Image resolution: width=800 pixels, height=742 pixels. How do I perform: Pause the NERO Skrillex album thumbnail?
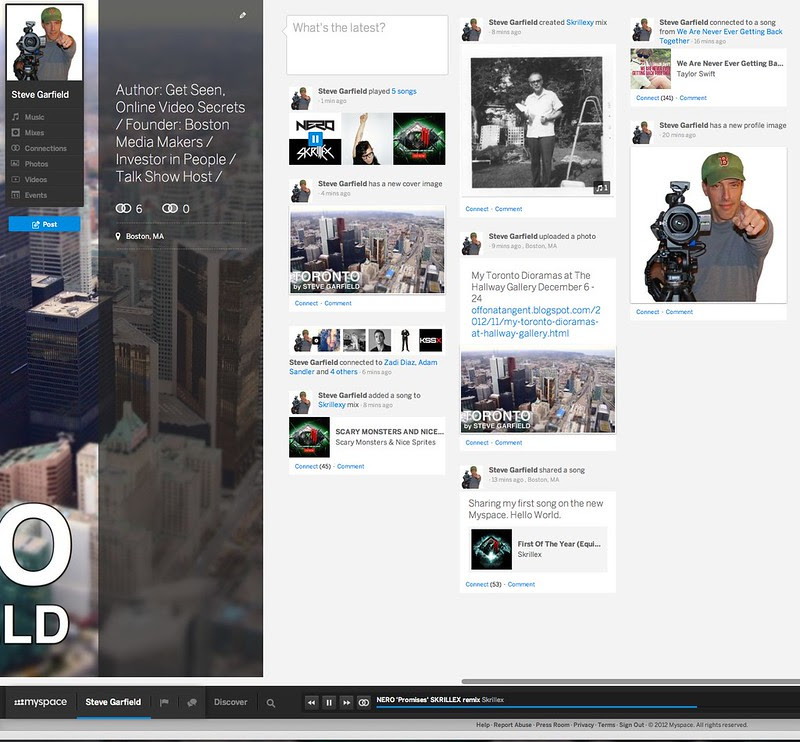(x=315, y=139)
